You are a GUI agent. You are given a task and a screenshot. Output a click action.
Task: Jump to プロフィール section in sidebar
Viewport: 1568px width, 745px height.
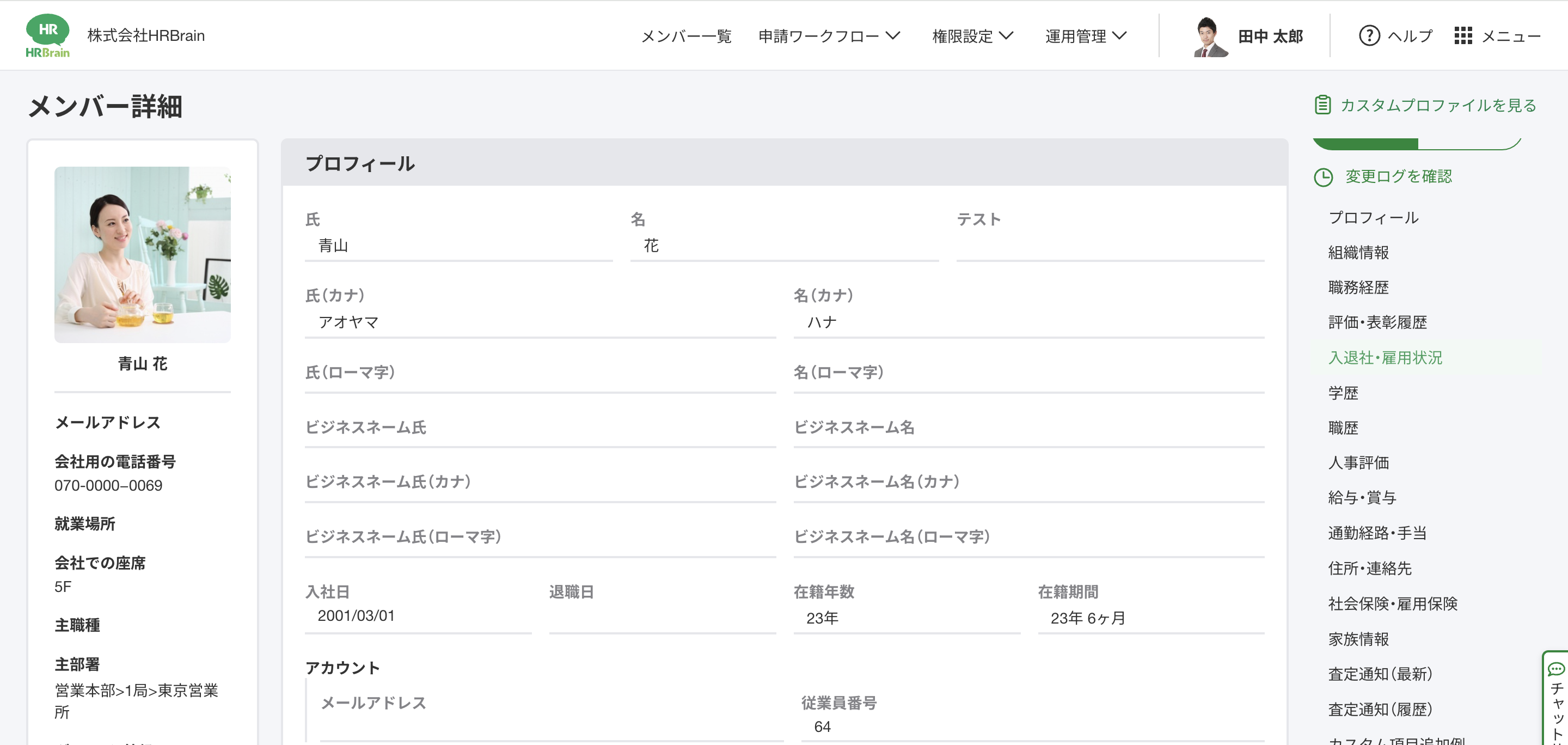pyautogui.click(x=1373, y=217)
